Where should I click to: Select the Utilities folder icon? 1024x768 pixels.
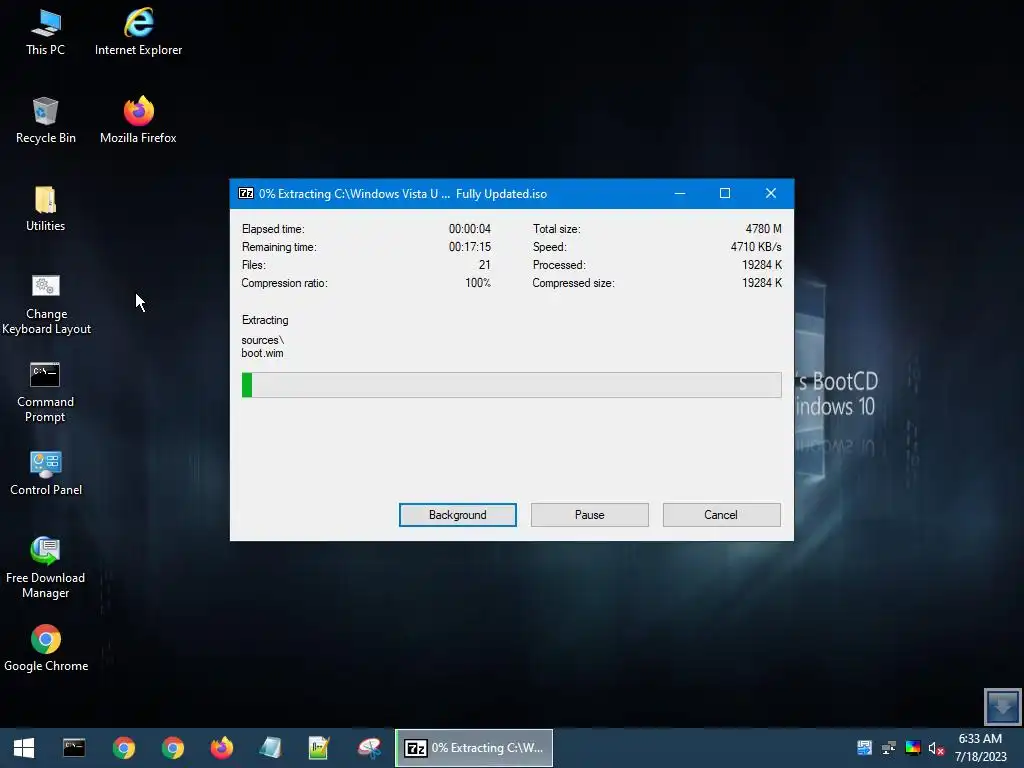[x=46, y=209]
